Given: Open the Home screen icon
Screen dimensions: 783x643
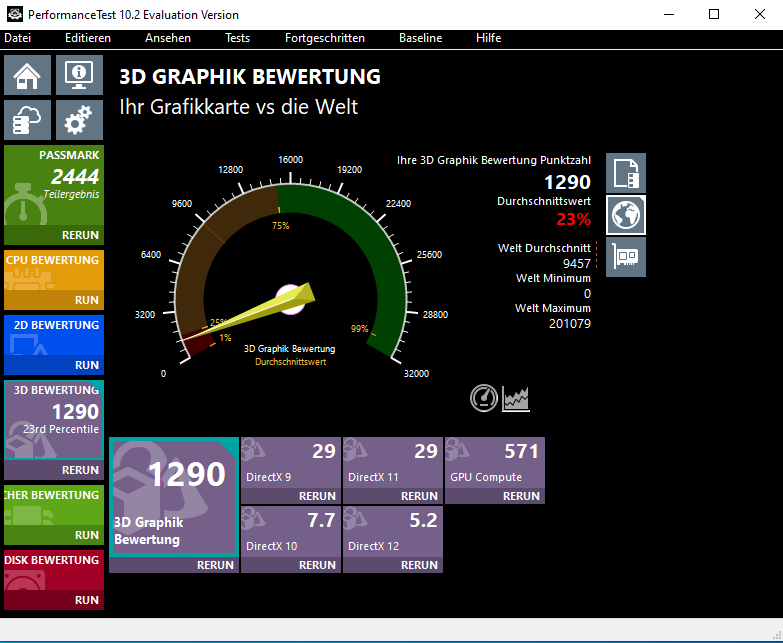Looking at the screenshot, I should 27,75.
